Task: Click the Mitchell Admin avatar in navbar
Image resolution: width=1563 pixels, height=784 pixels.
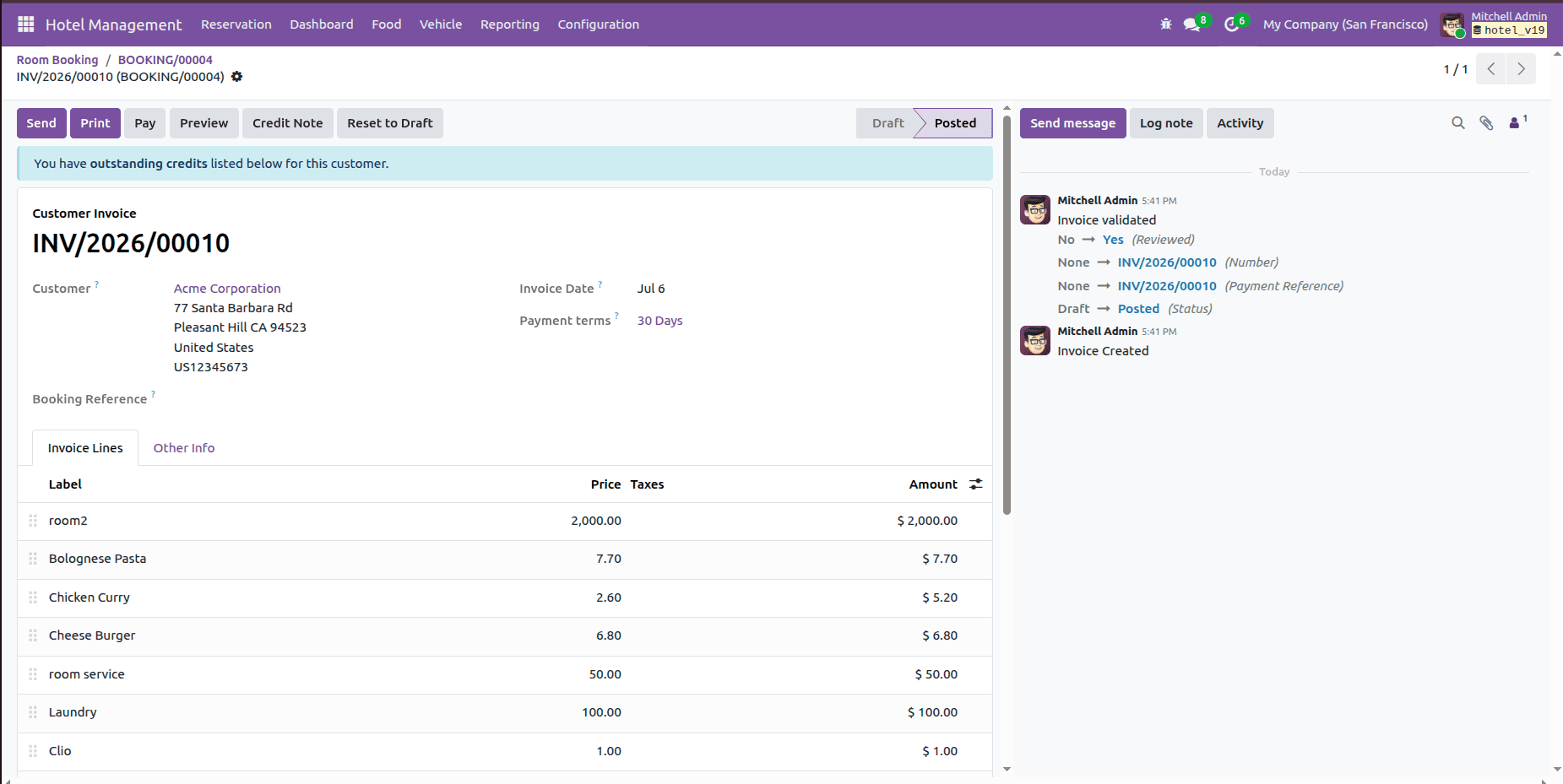Action: pos(1452,25)
